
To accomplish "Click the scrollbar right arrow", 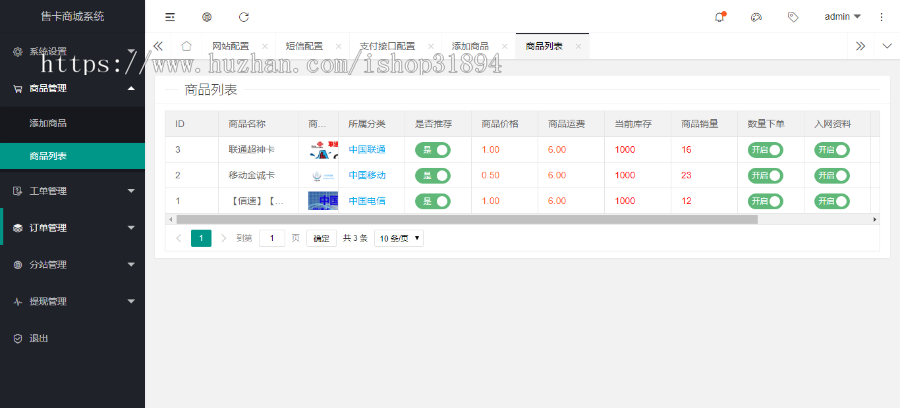I will pos(875,219).
